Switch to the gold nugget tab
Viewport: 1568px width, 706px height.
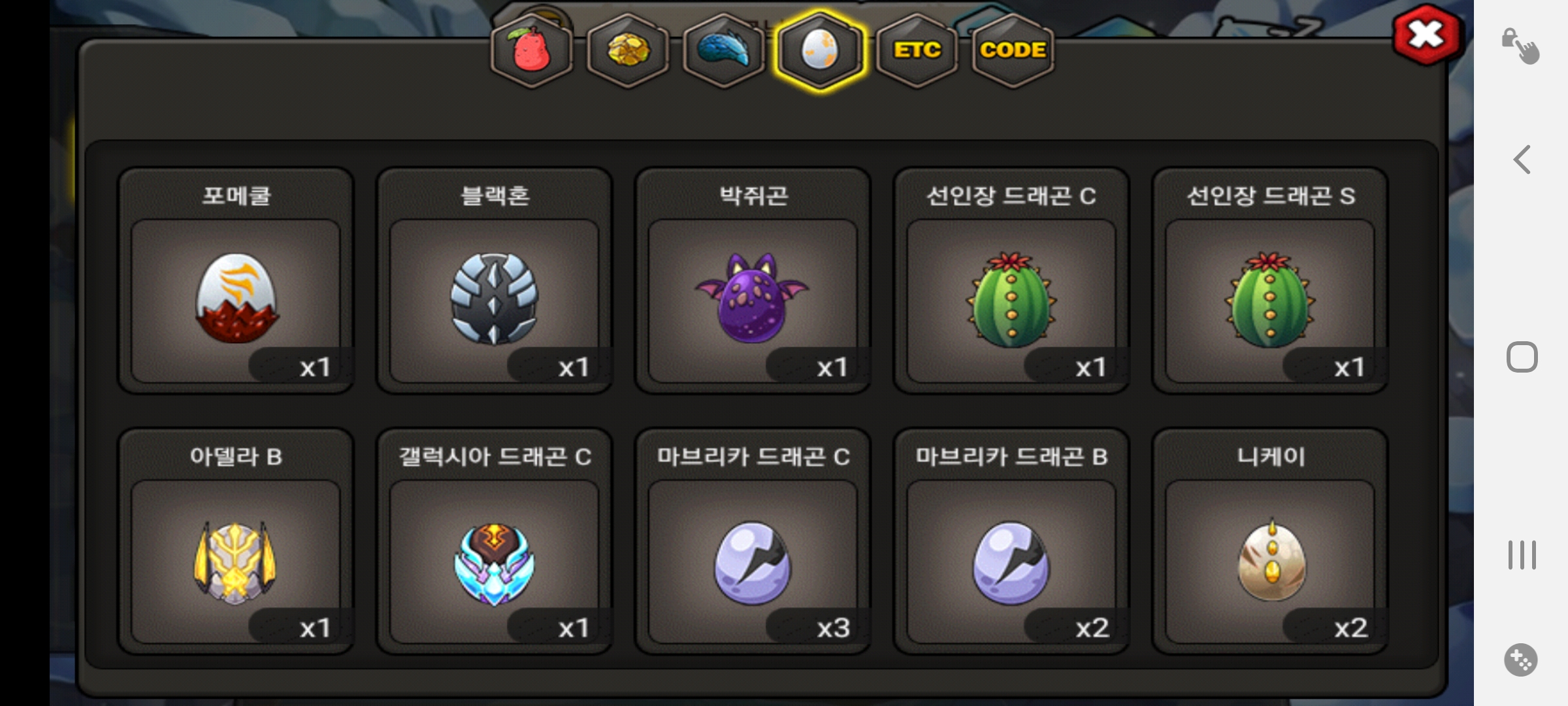click(628, 50)
